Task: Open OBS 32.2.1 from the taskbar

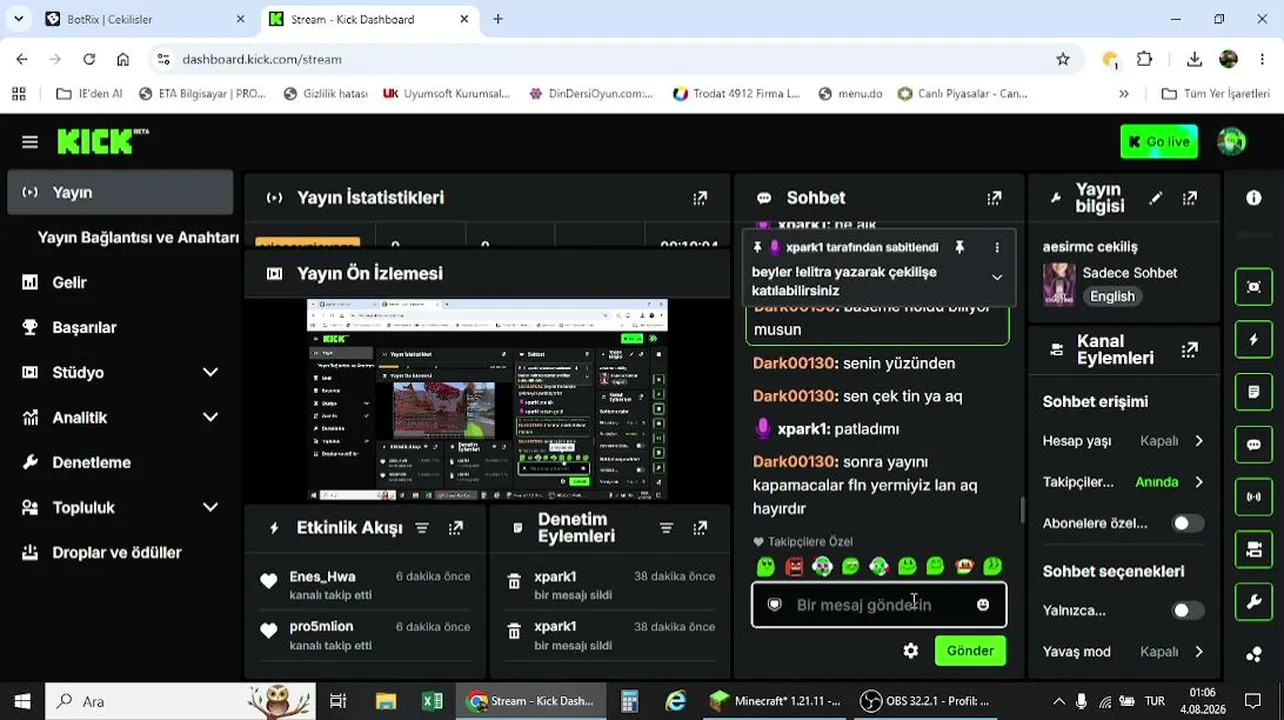Action: [x=926, y=701]
